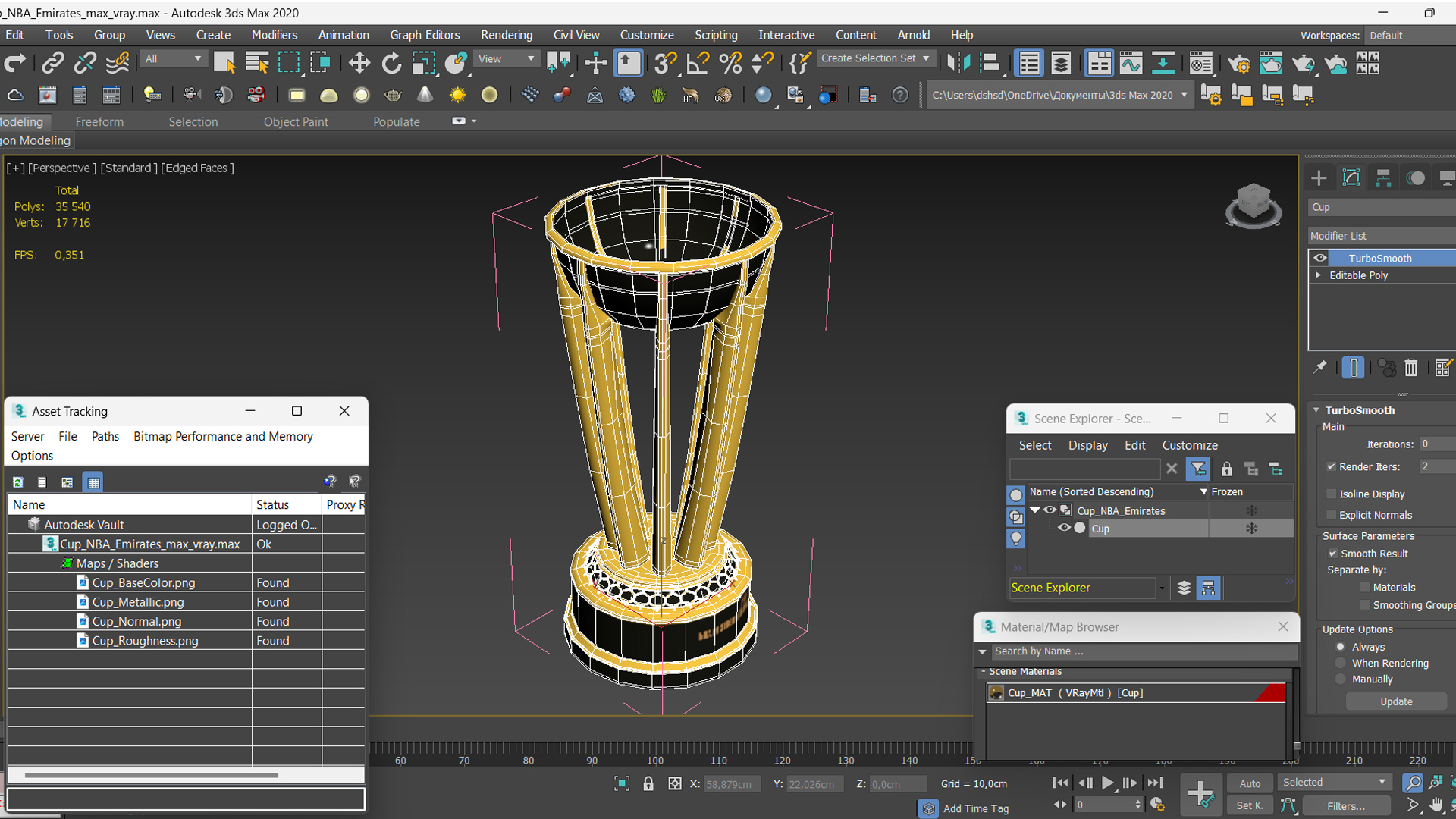
Task: Click the Auto key button
Action: (1250, 783)
